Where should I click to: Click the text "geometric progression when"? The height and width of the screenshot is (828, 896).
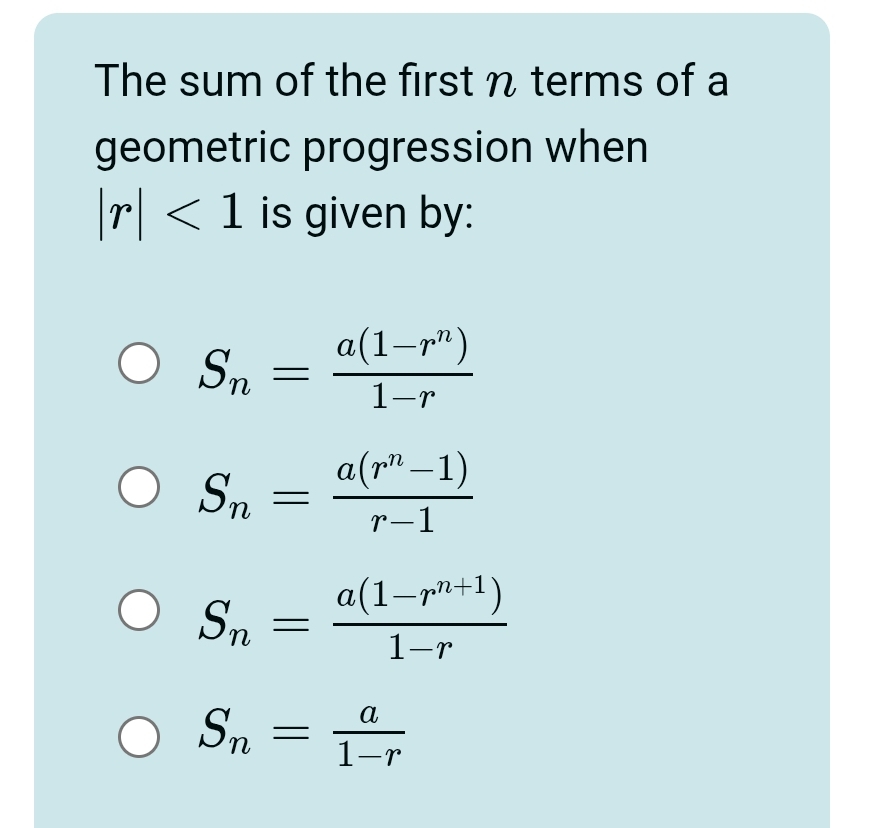(x=372, y=148)
